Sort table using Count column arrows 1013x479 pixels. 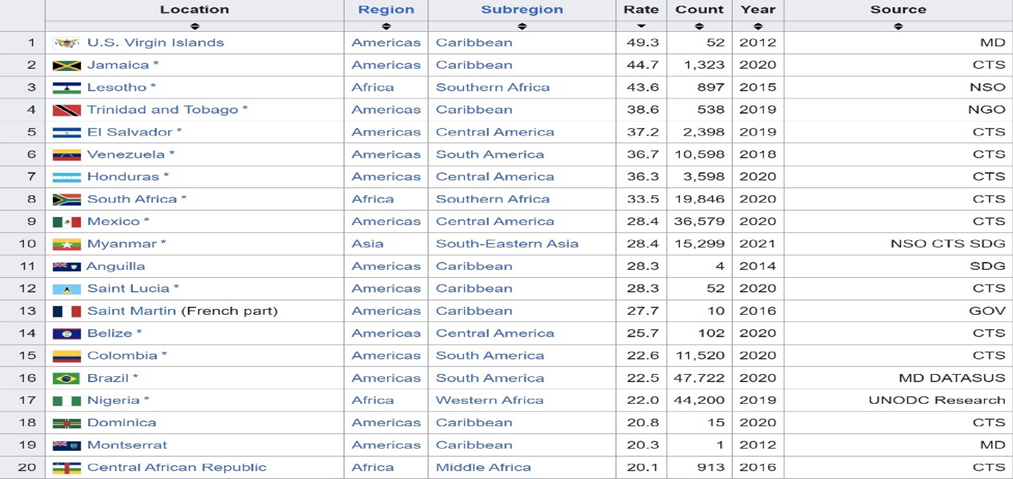pyautogui.click(x=699, y=25)
